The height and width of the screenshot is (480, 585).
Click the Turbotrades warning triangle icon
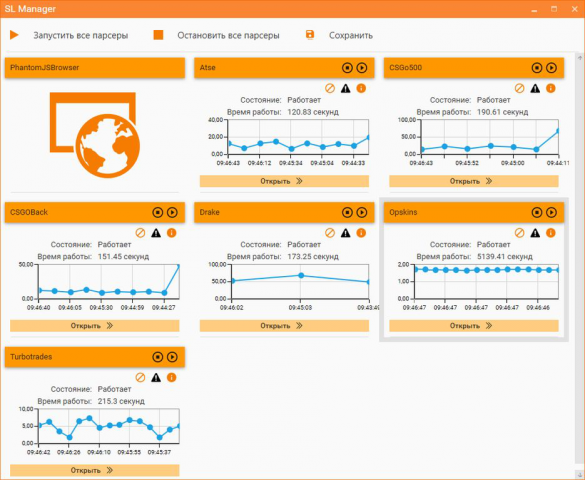156,377
